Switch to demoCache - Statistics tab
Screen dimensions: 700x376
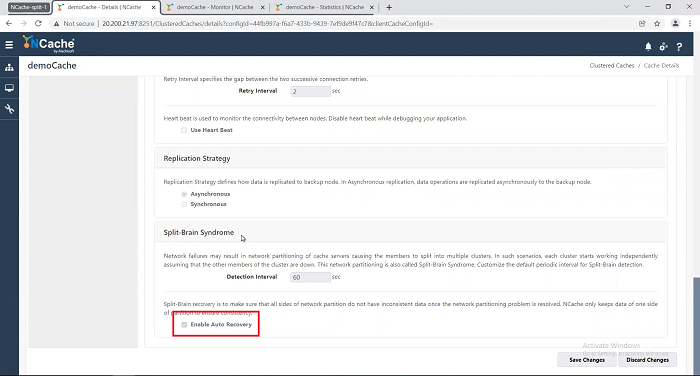325,7
